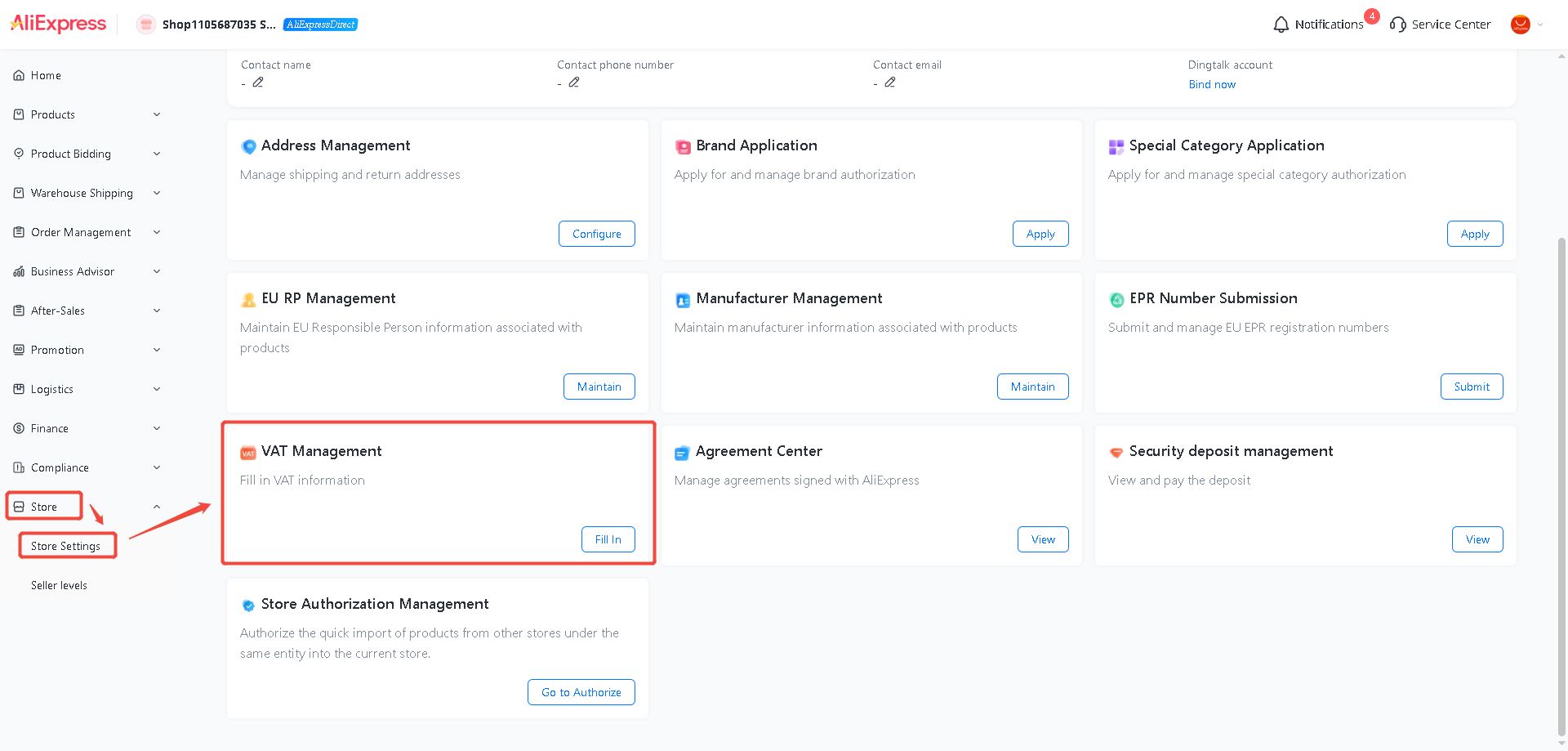Click the VAT Management icon
Image resolution: width=1568 pixels, height=751 pixels.
click(x=248, y=453)
